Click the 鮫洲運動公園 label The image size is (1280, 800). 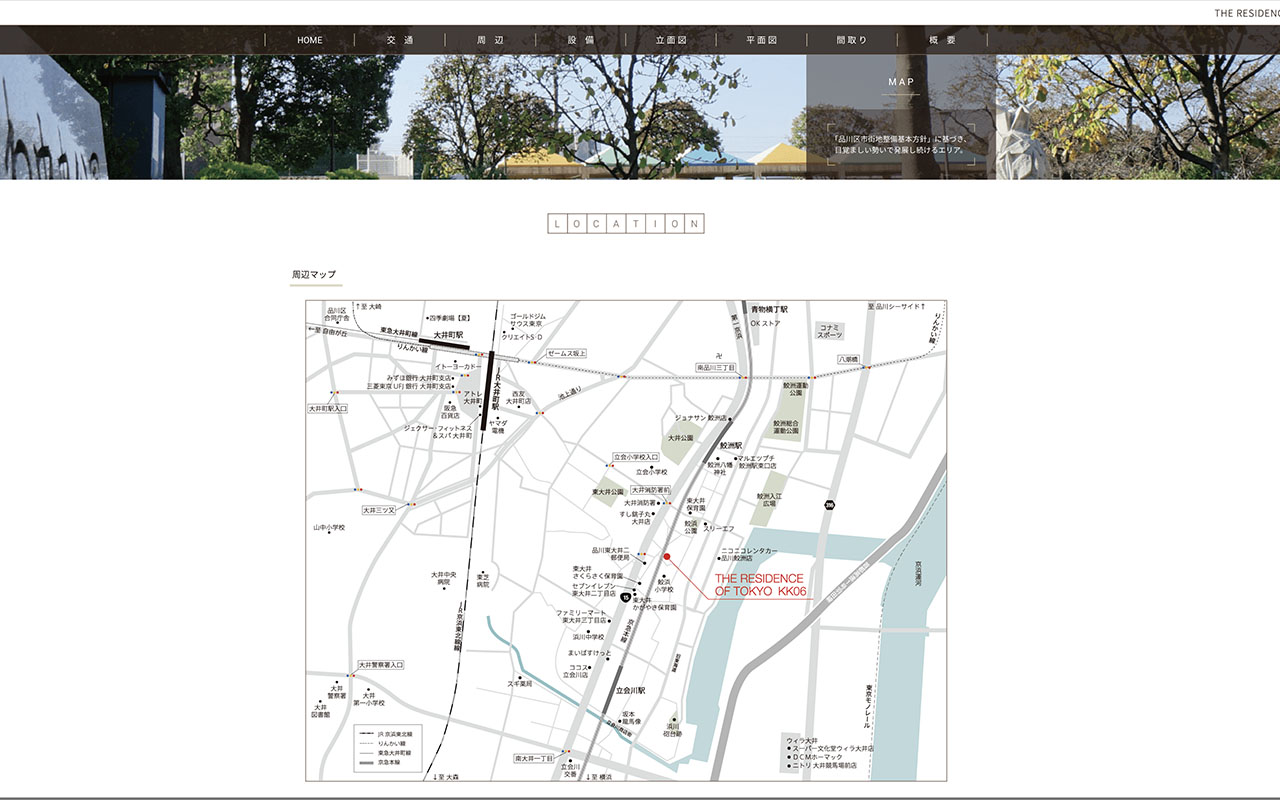point(795,388)
